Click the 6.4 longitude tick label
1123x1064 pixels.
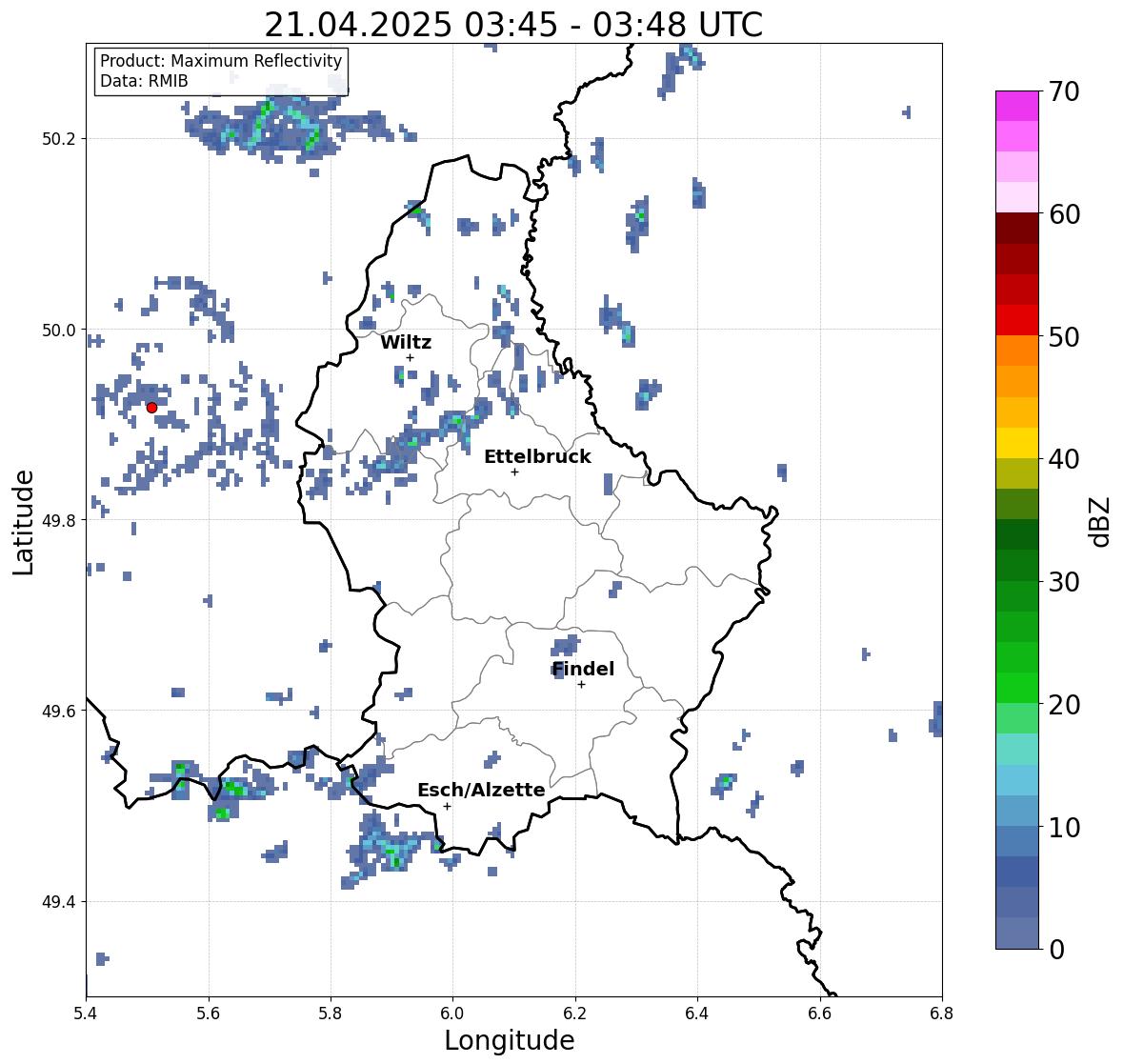(697, 1013)
